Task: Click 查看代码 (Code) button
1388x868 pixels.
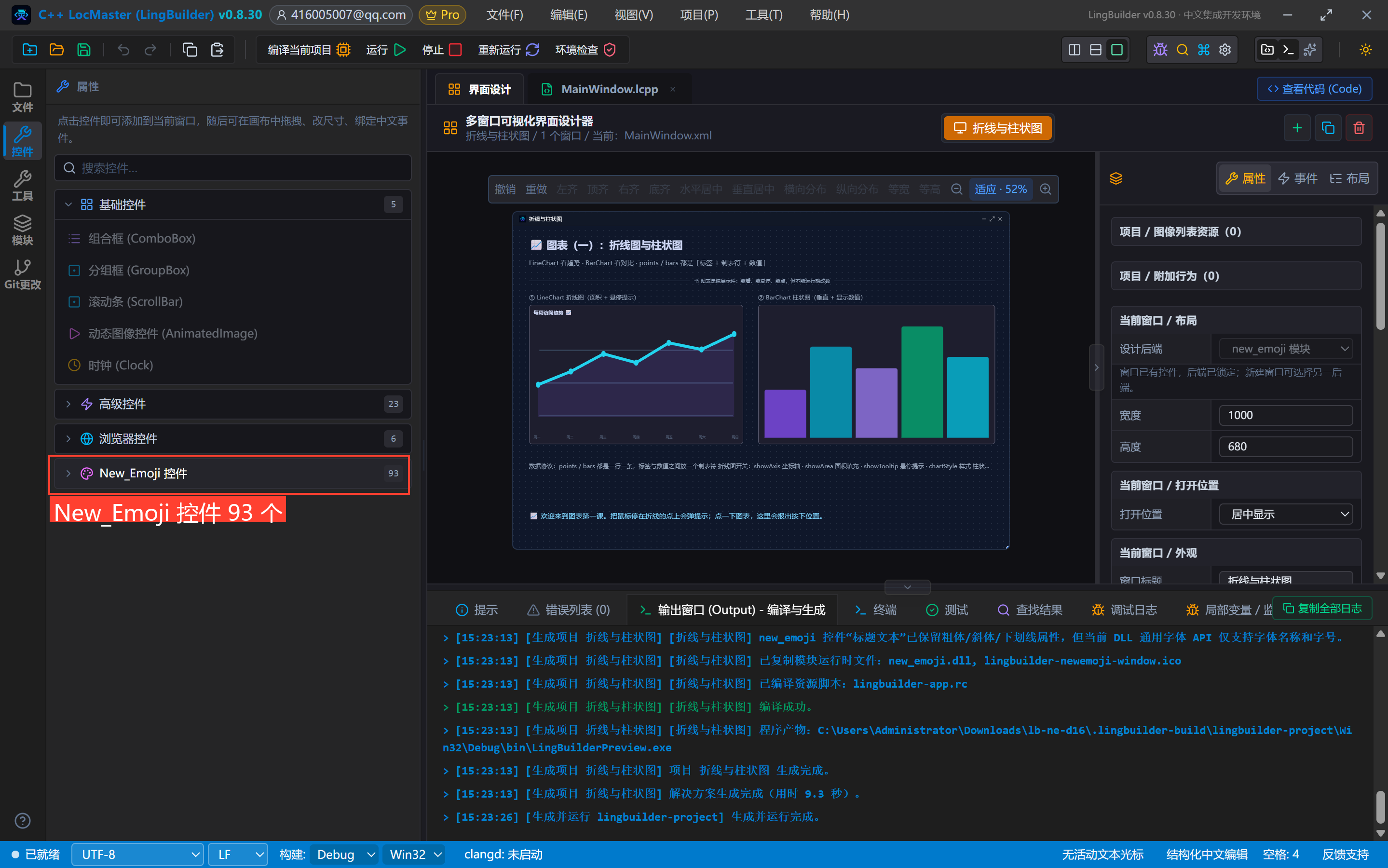Action: [1314, 89]
